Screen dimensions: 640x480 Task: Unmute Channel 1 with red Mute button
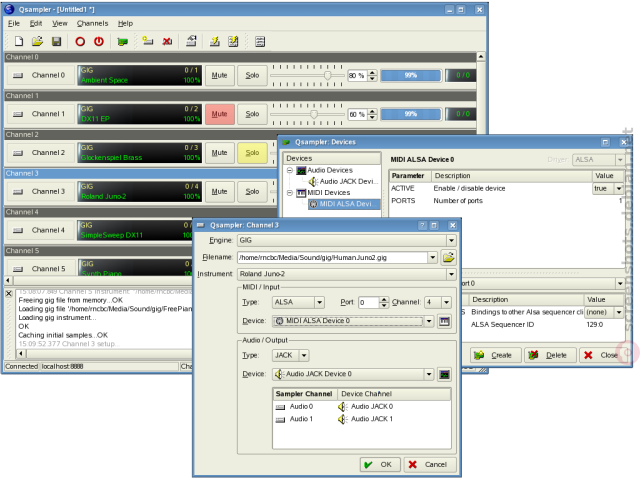[220, 114]
